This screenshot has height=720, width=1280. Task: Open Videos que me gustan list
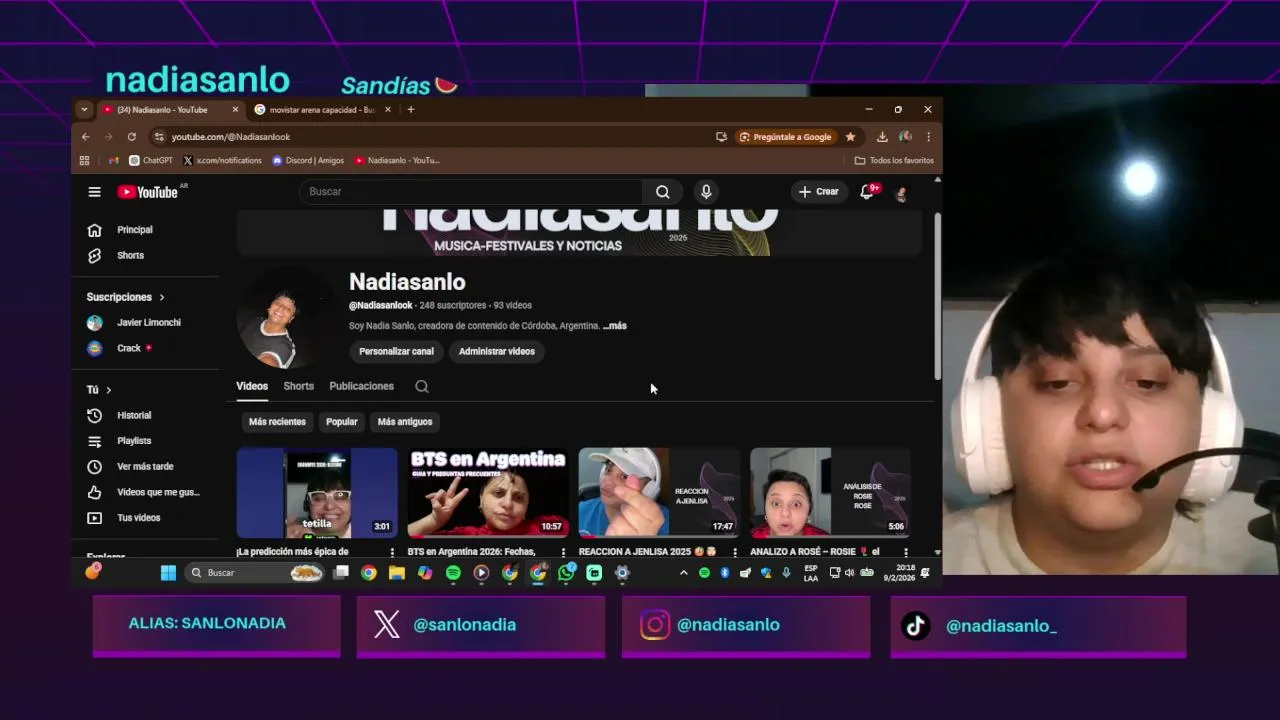146,492
